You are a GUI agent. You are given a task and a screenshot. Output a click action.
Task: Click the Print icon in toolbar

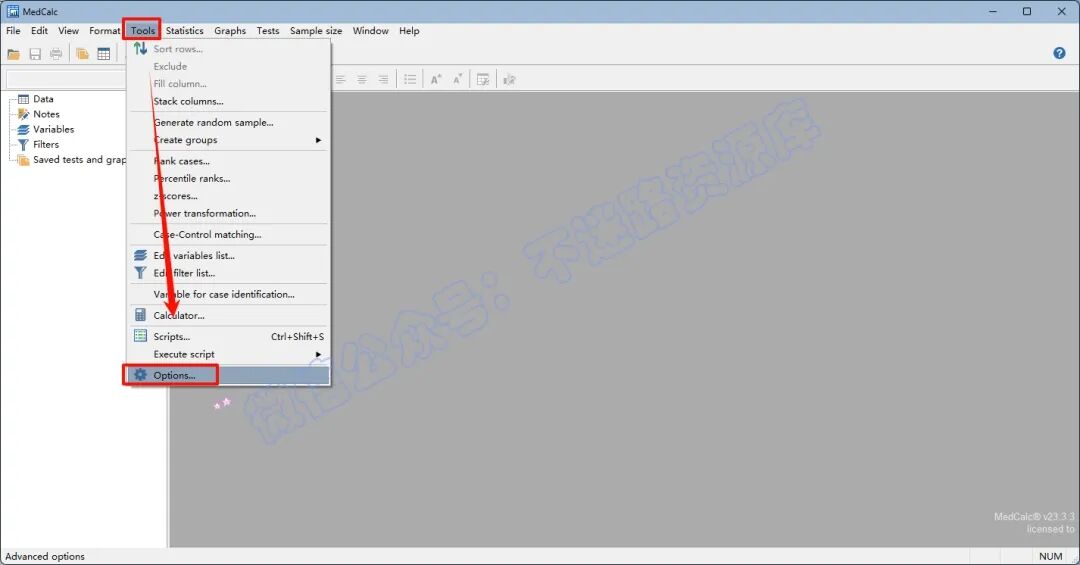(x=56, y=54)
